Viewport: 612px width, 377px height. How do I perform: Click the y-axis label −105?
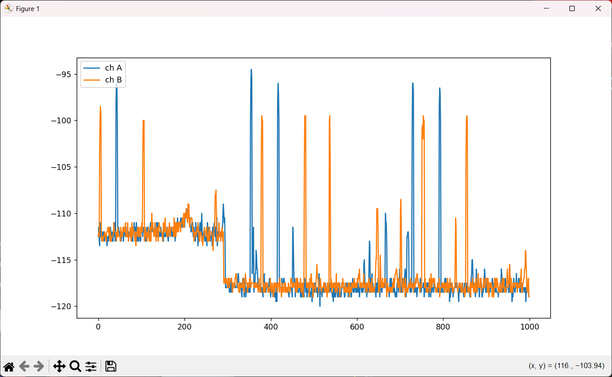tap(61, 167)
